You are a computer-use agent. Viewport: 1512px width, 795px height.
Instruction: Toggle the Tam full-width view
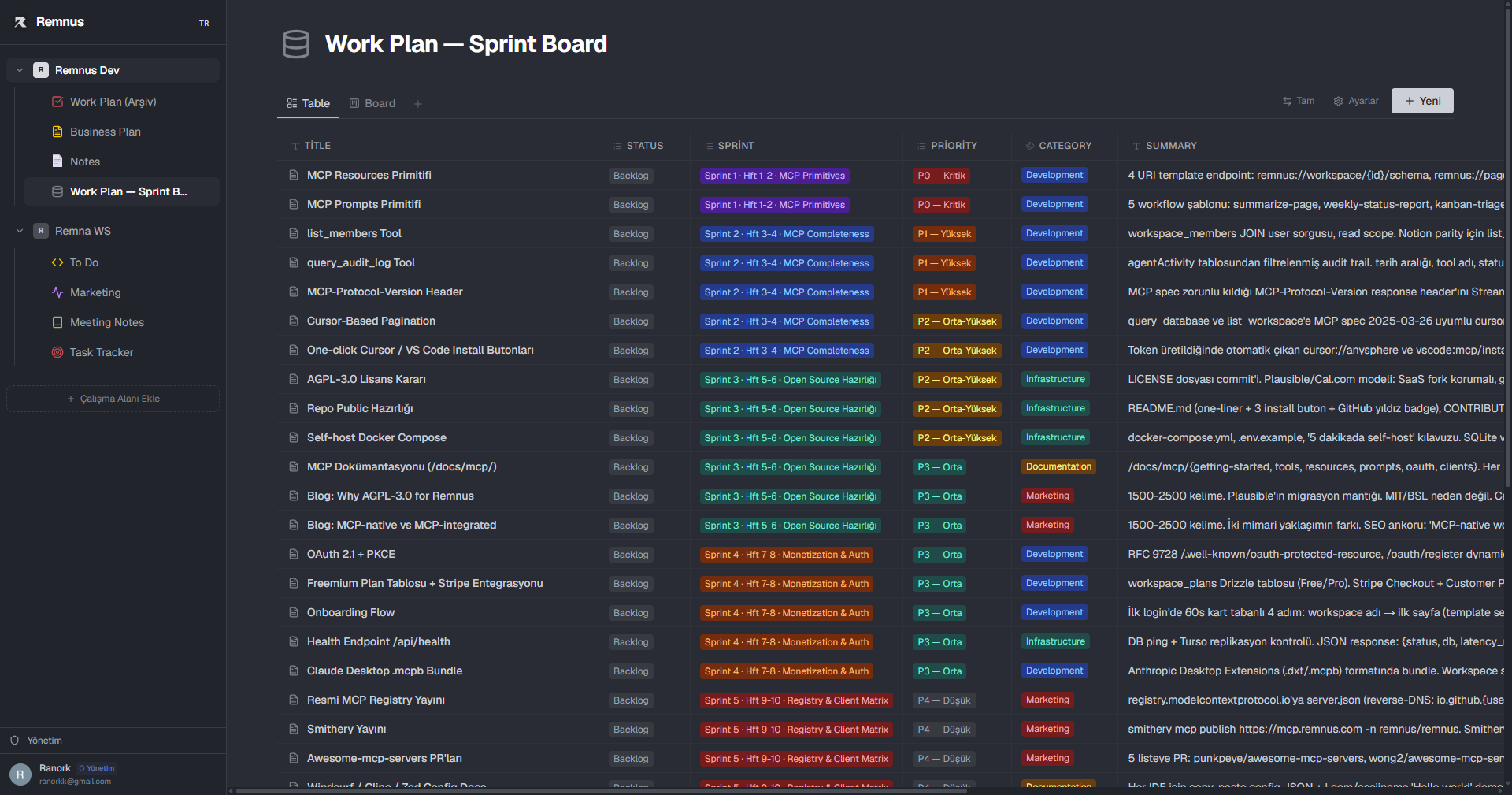[x=1299, y=101]
